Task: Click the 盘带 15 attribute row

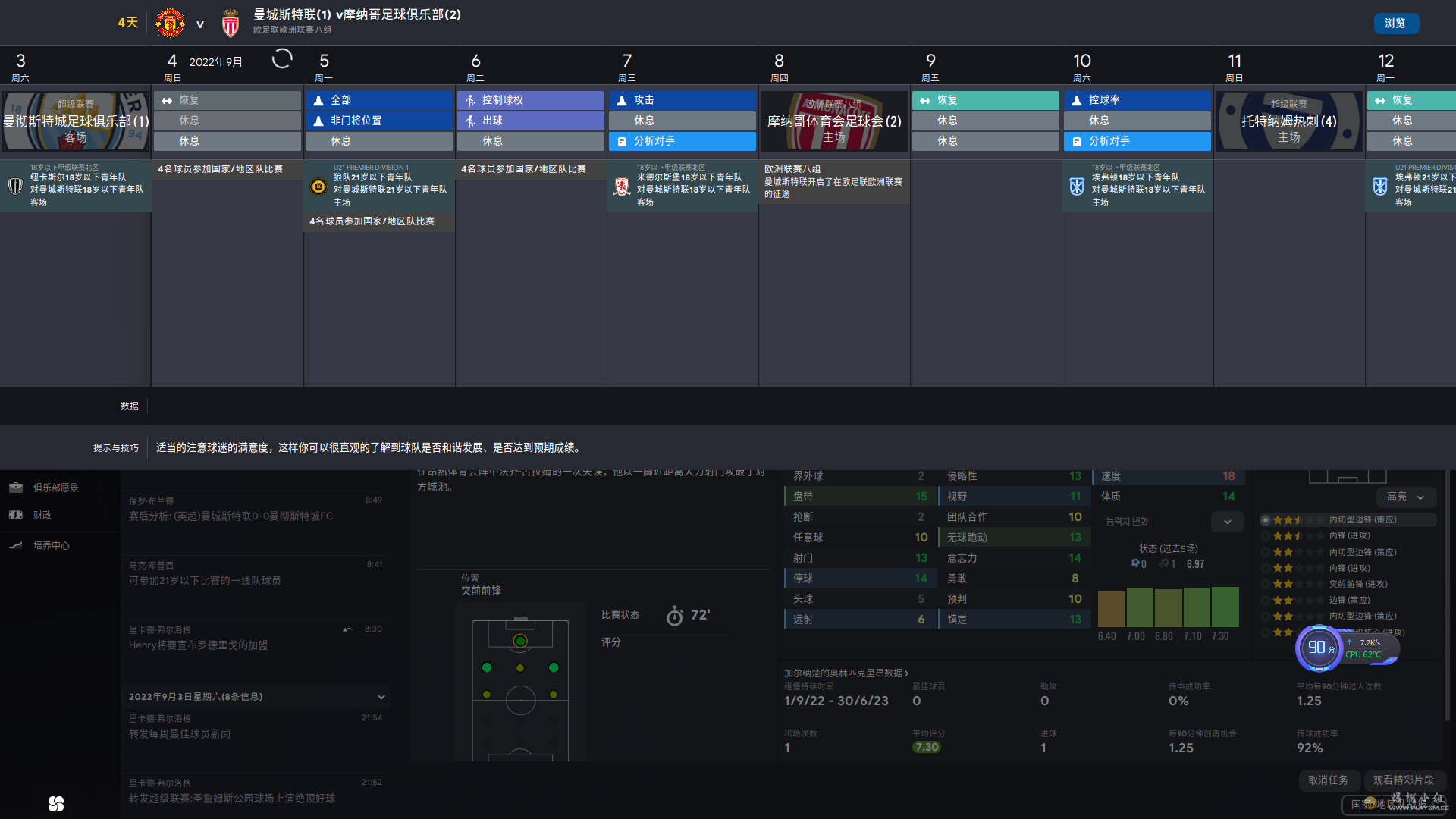Action: (860, 497)
